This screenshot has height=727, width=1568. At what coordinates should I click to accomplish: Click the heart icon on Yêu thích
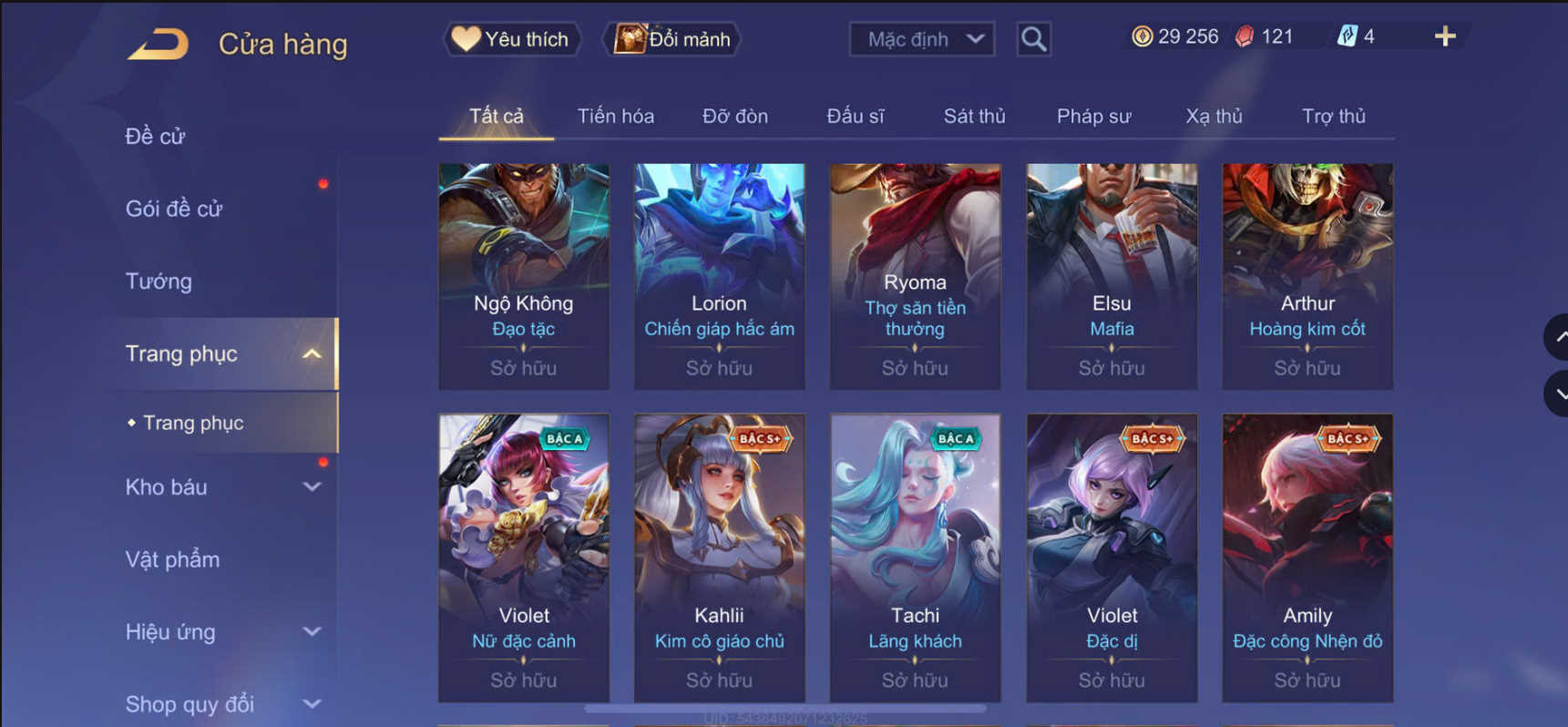point(466,38)
